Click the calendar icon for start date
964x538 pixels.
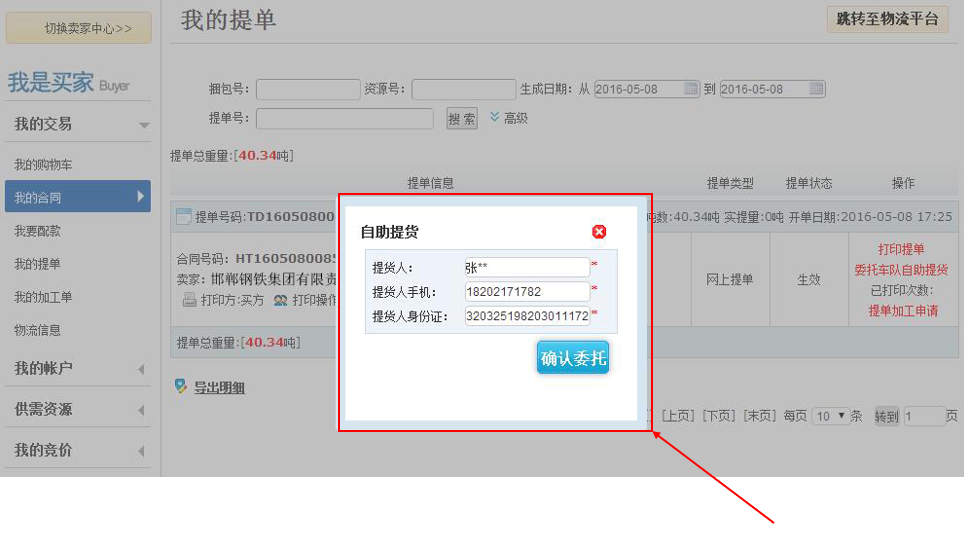point(690,89)
